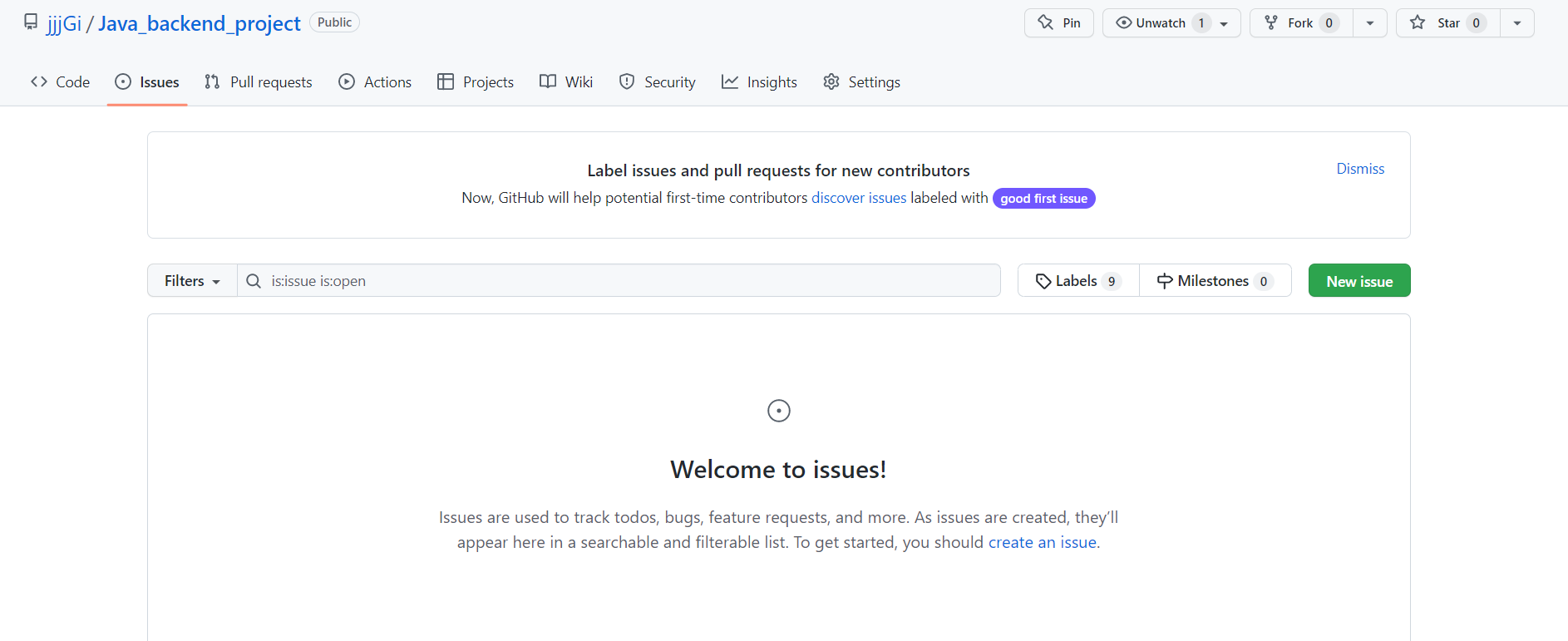
Task: Click the circled dot icon above Welcome
Action: tap(779, 411)
